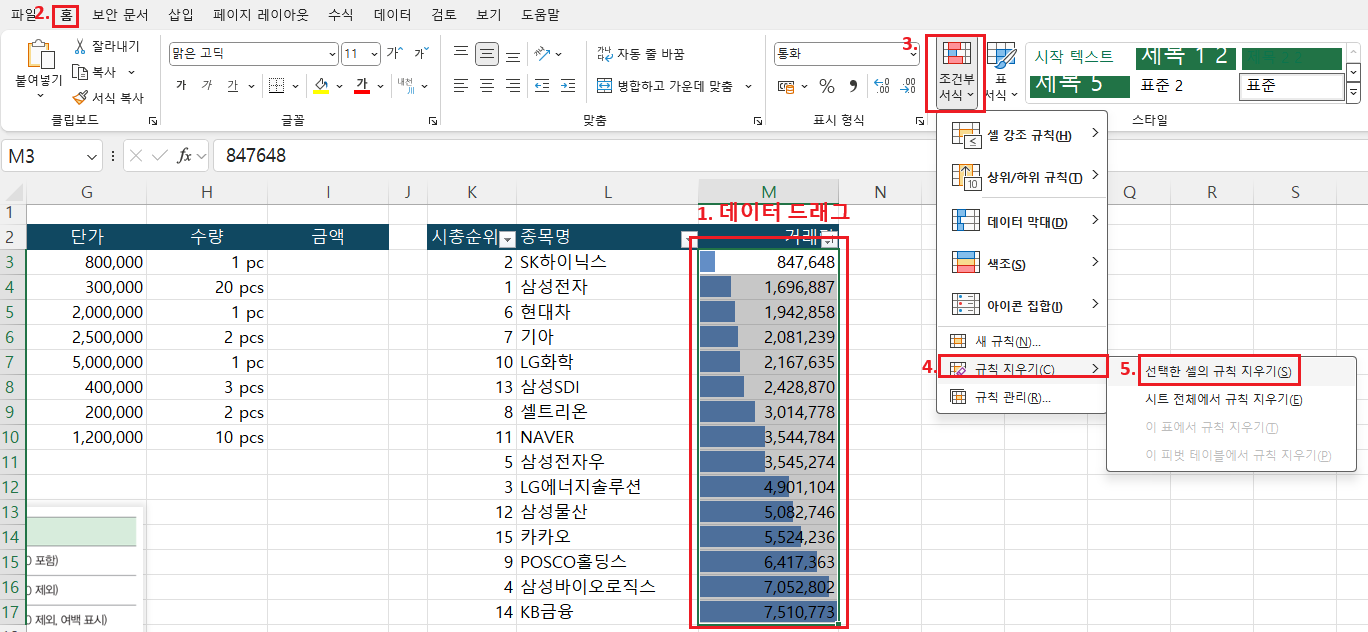Click the increase decimal icon
This screenshot has height=632, width=1368.
(882, 86)
